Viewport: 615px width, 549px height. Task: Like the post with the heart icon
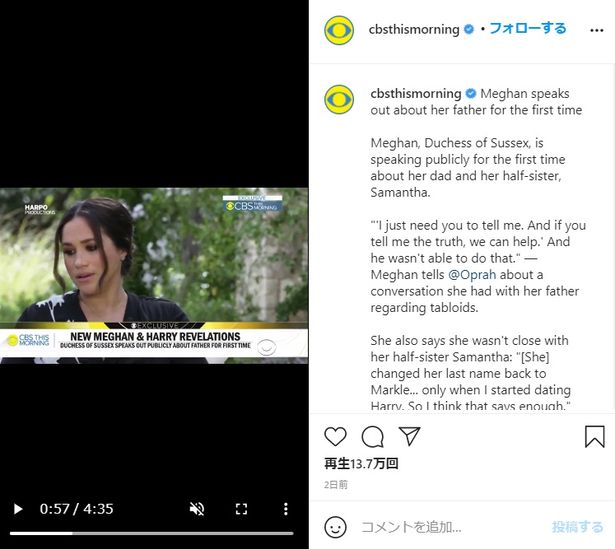(335, 436)
